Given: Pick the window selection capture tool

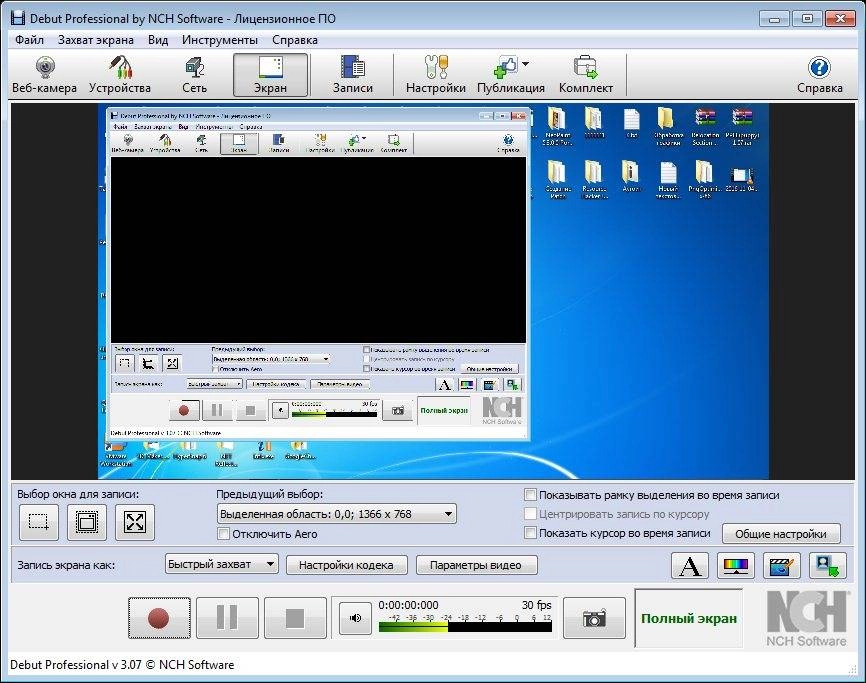Looking at the screenshot, I should [x=87, y=522].
